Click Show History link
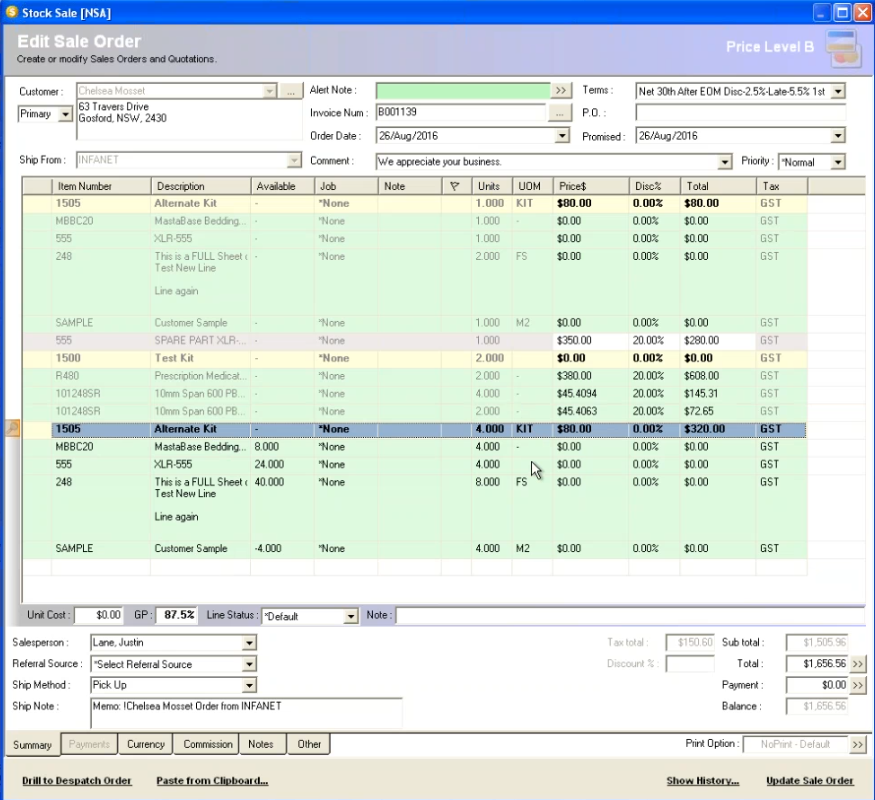 tap(703, 780)
